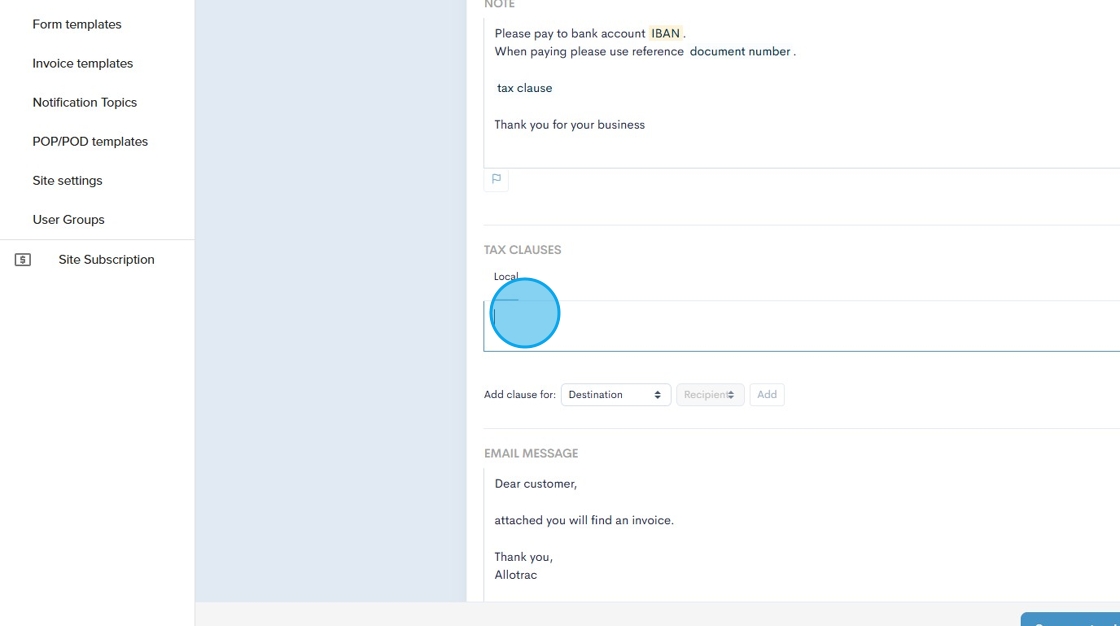Go to Invoice templates

83,63
